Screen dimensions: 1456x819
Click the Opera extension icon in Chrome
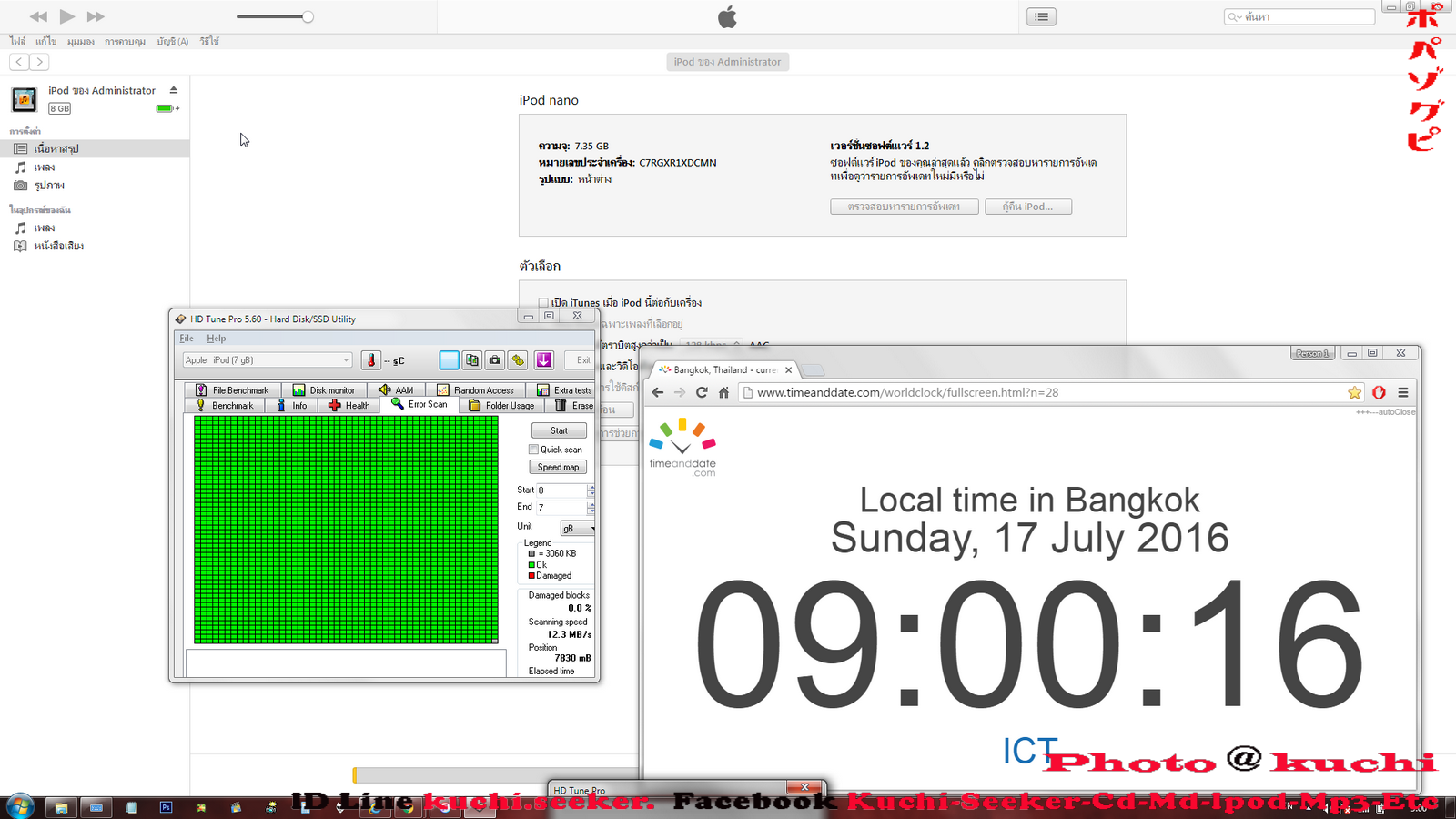(x=1379, y=392)
